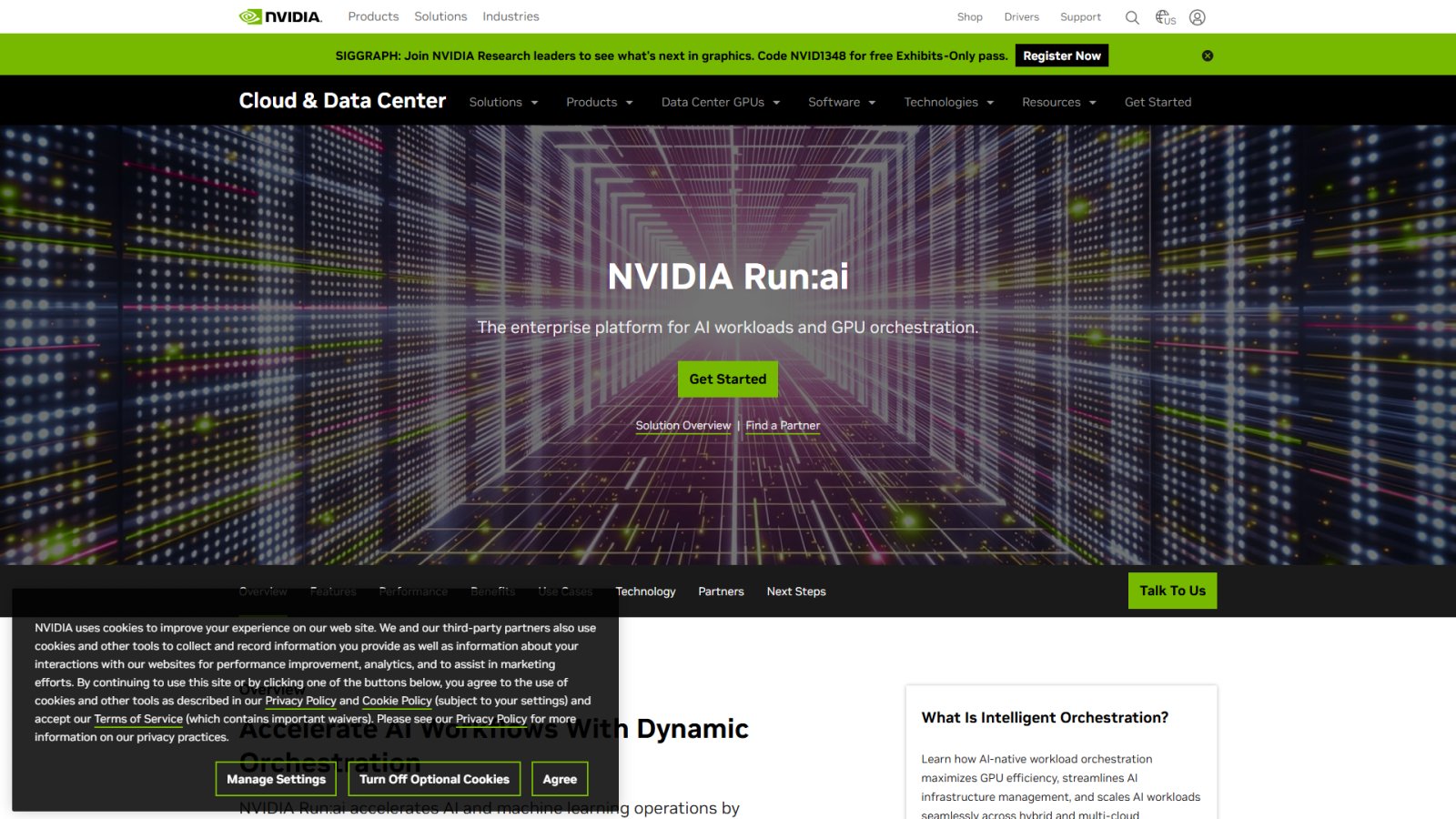
Task: Open Solutions in the top NVIDIA menu
Action: (440, 16)
